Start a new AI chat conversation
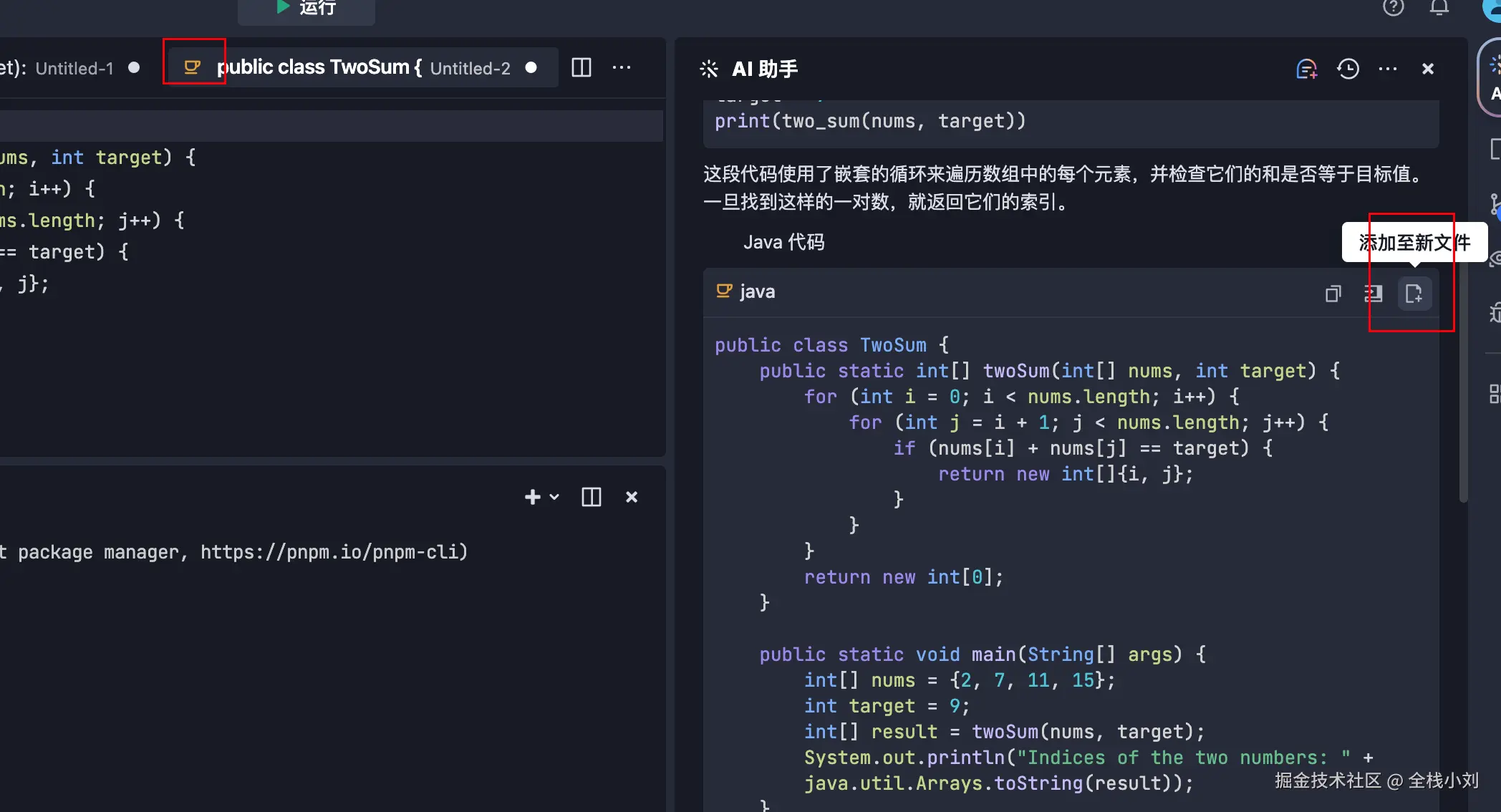The width and height of the screenshot is (1501, 812). [1306, 69]
